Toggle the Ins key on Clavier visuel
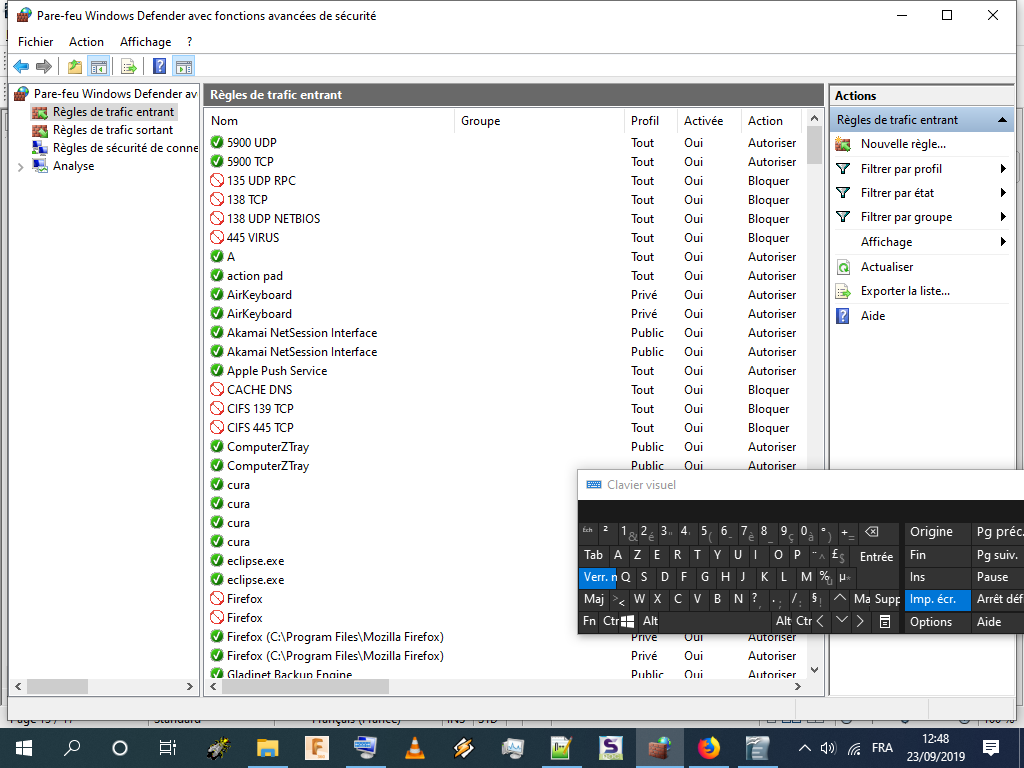 [x=936, y=577]
